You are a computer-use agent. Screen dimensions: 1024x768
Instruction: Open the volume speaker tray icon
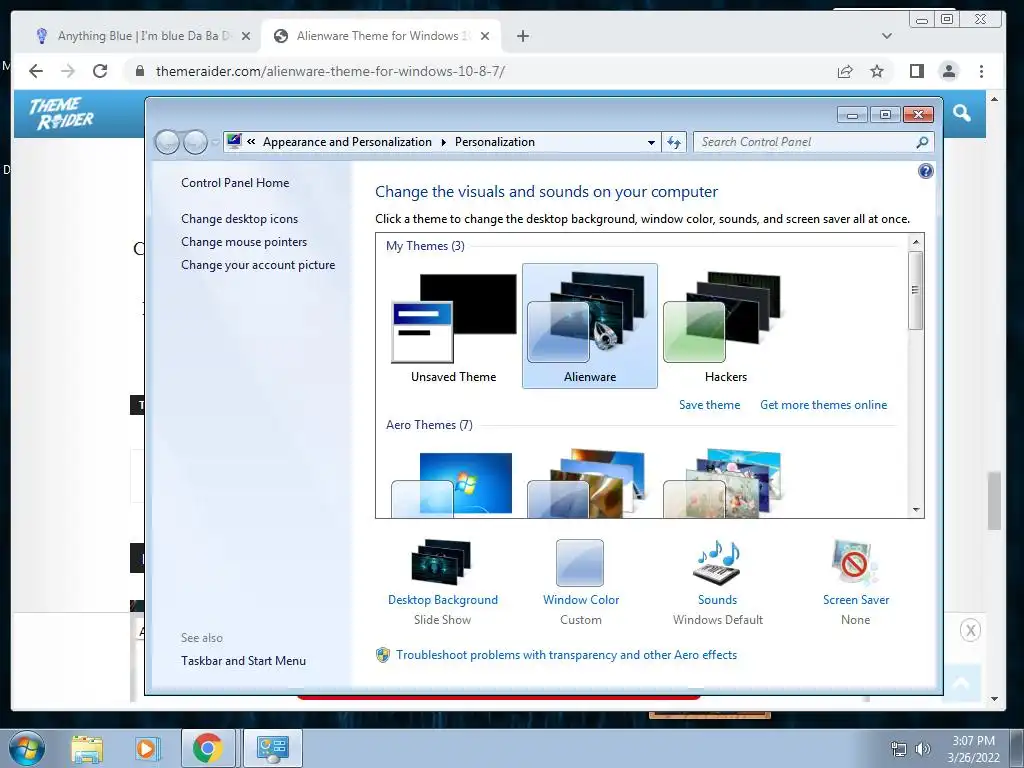pos(923,748)
